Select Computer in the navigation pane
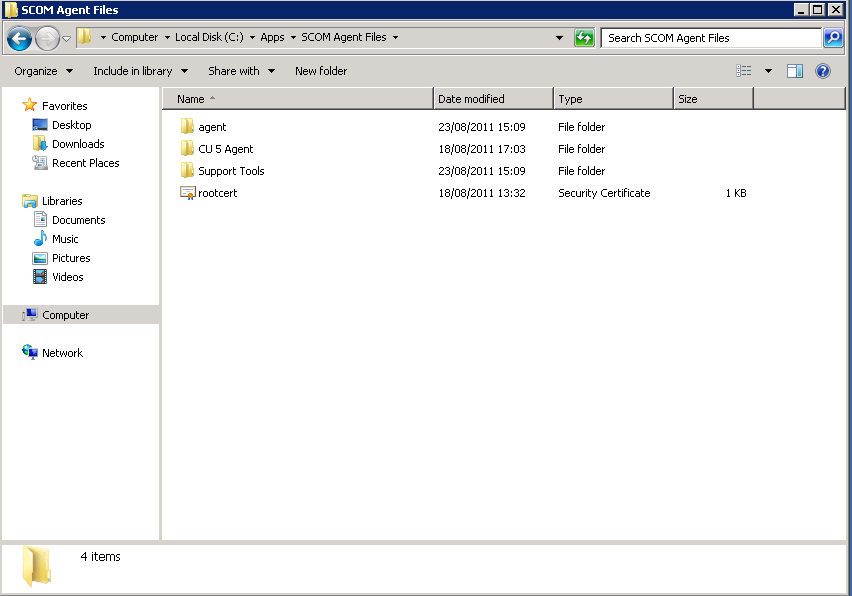This screenshot has height=596, width=852. (81, 315)
